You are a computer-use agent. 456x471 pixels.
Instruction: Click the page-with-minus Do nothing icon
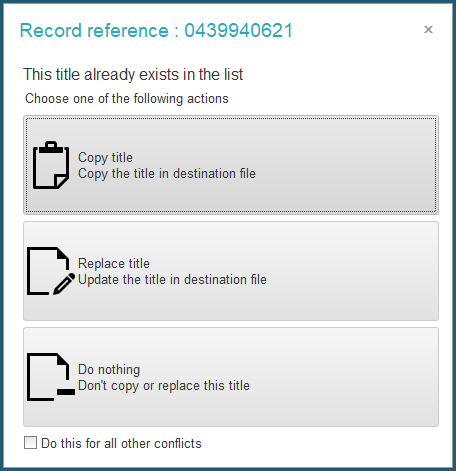pos(51,377)
